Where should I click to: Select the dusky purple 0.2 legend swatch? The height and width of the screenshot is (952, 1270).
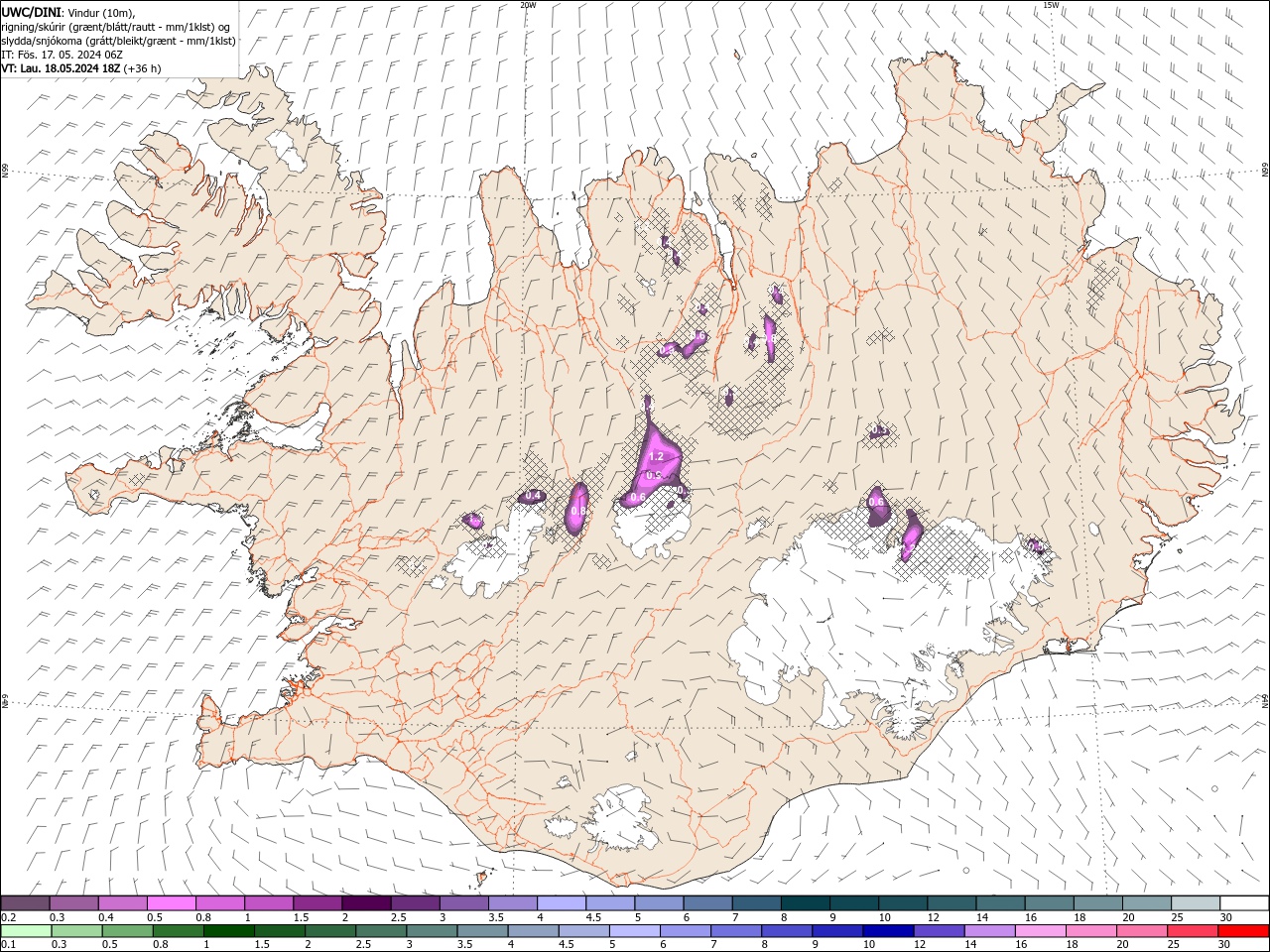point(25,903)
